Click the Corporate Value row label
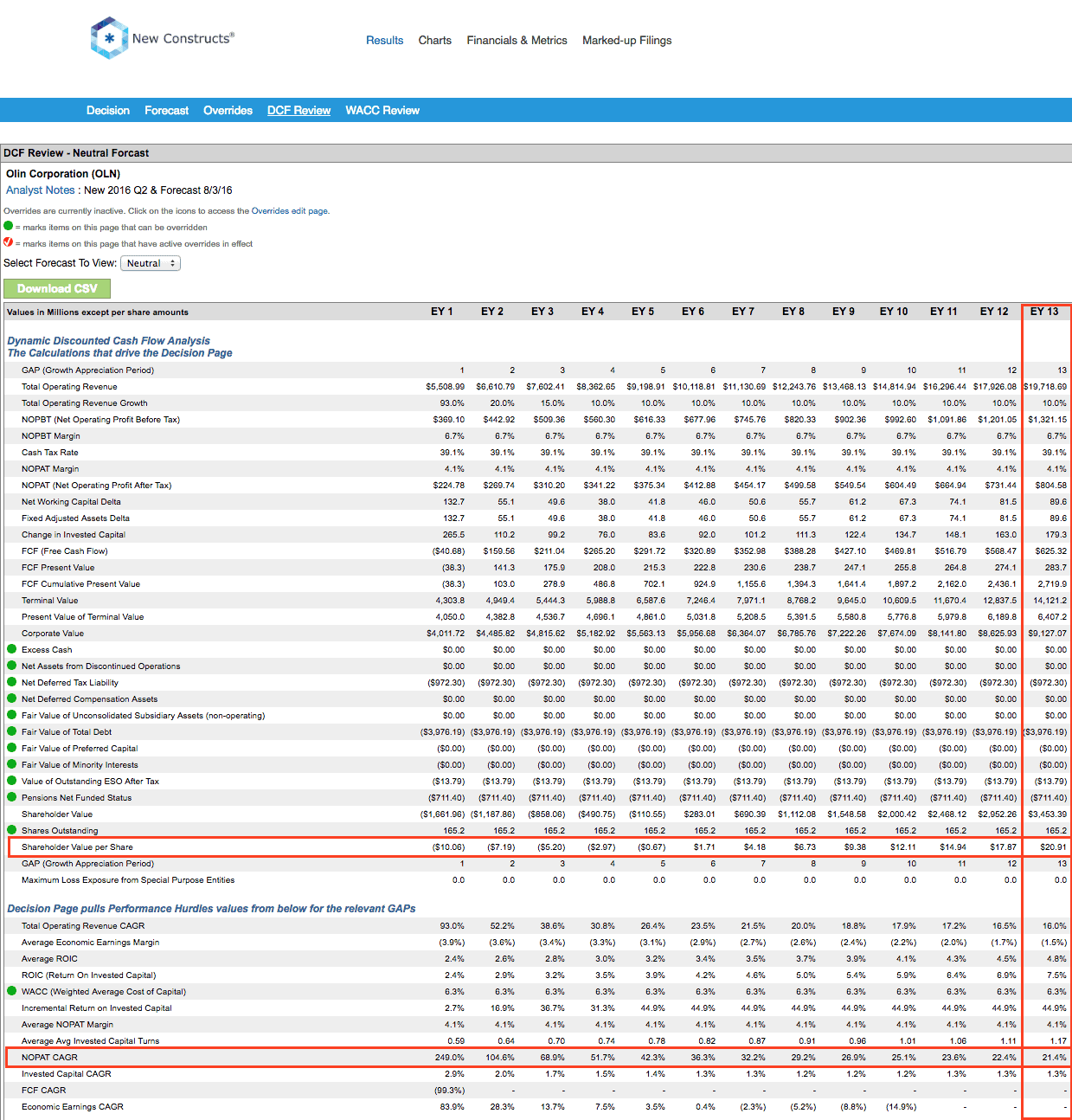 click(x=53, y=634)
